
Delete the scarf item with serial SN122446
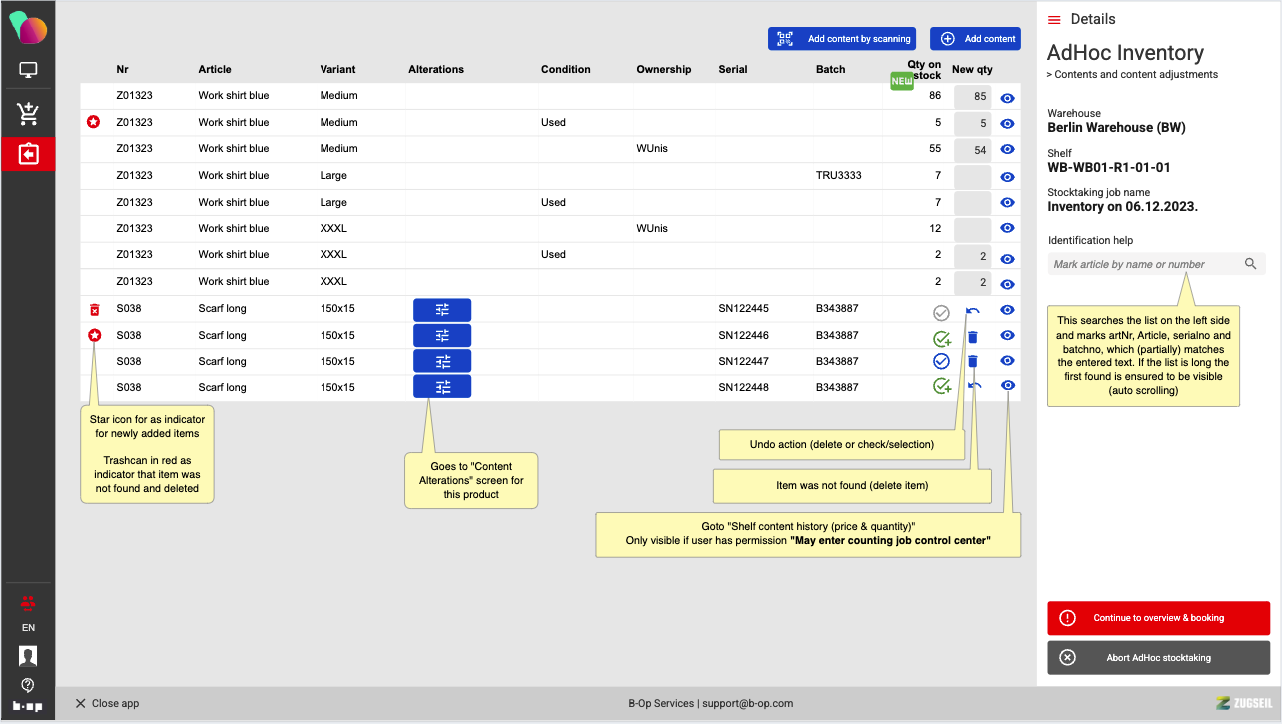point(973,337)
